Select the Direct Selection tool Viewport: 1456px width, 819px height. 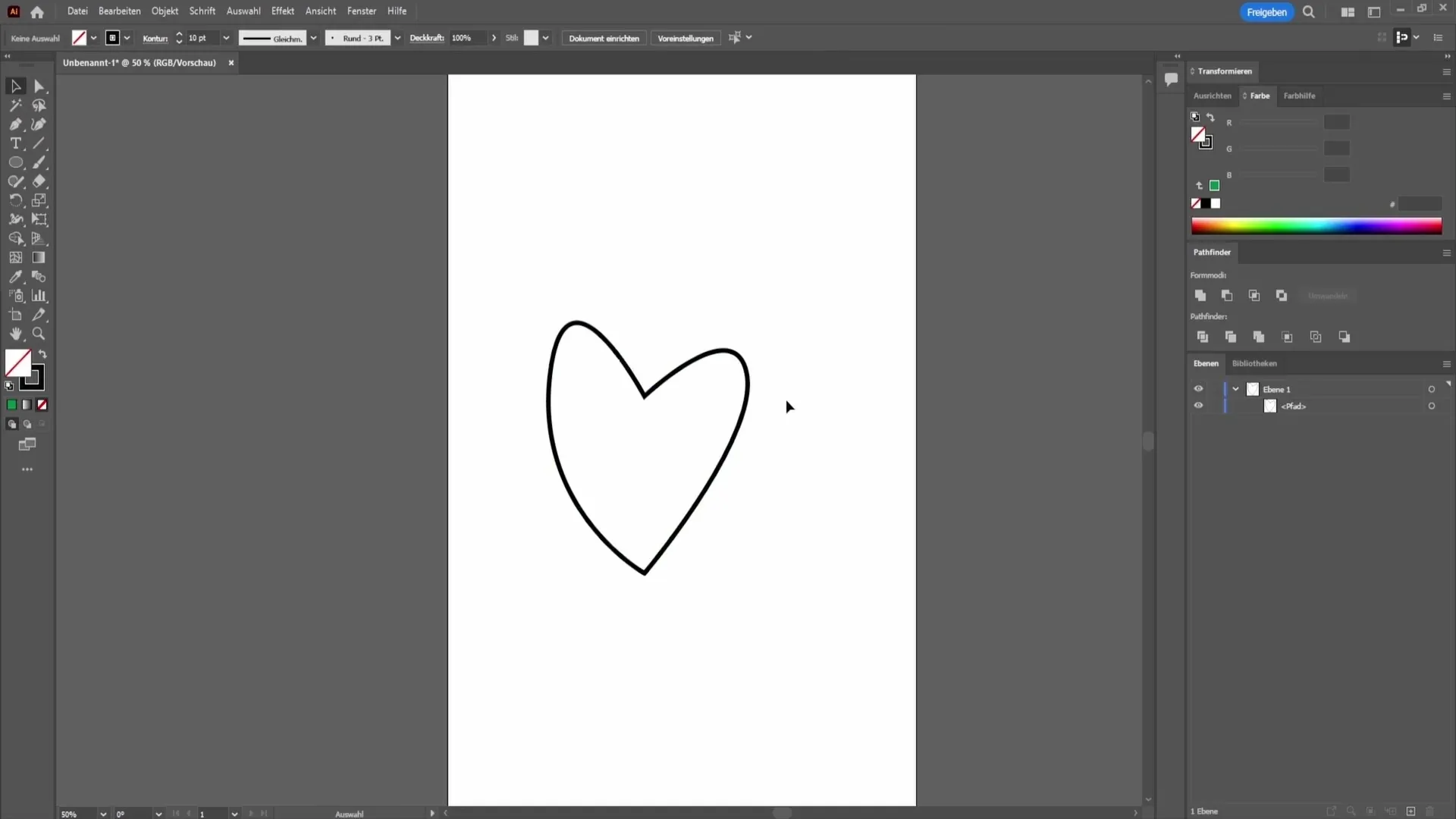point(39,86)
